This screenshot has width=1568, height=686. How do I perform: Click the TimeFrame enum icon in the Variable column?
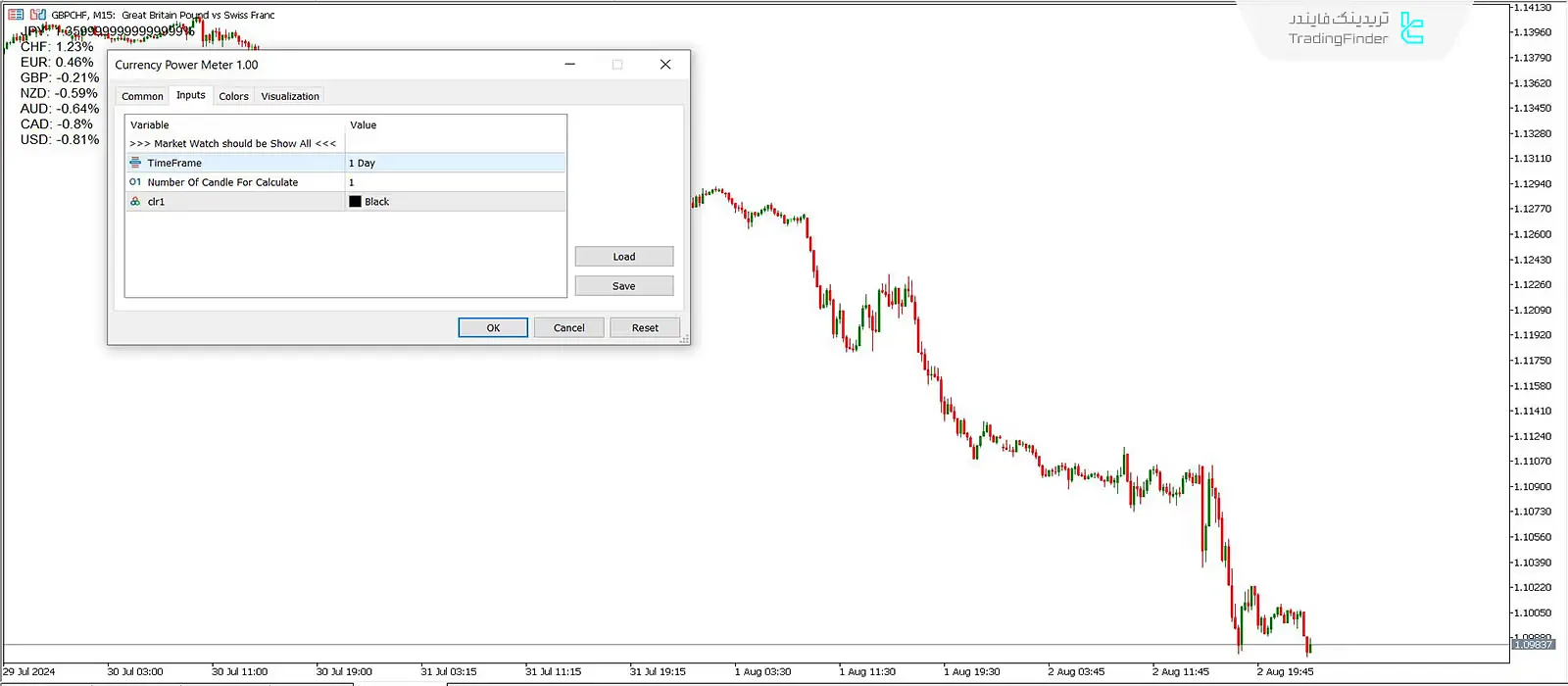[135, 163]
